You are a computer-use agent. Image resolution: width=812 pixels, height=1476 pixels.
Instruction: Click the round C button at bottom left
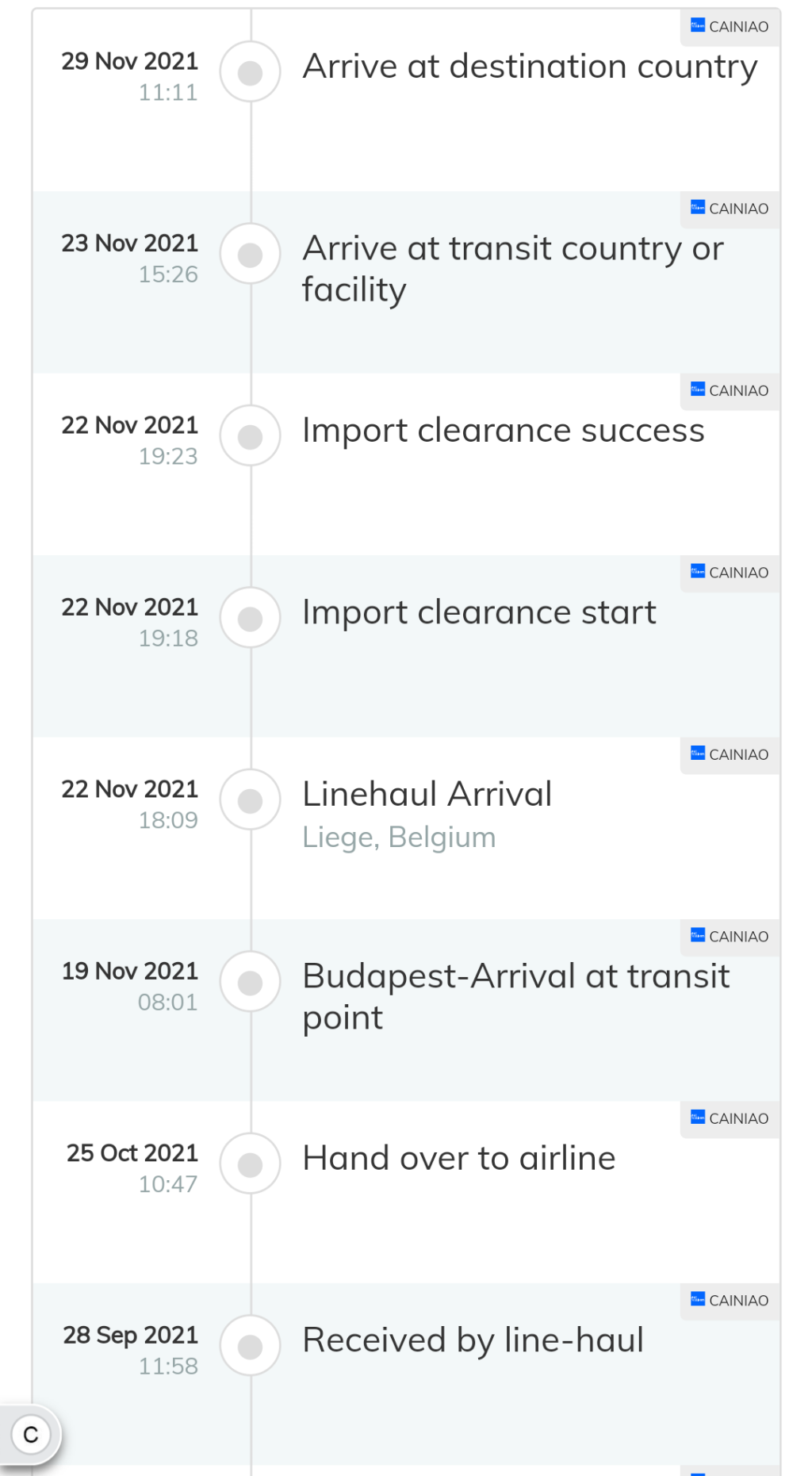click(31, 1435)
